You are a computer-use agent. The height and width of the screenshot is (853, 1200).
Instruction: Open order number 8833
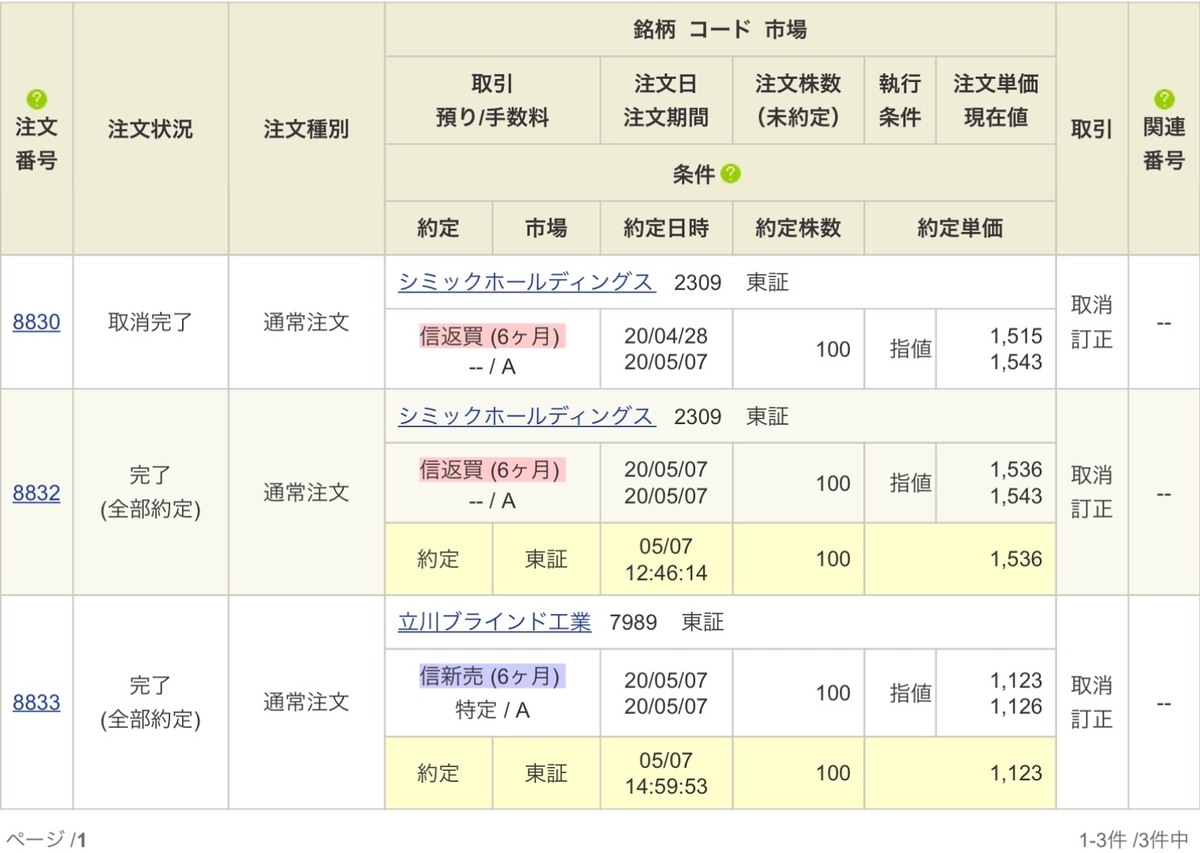(x=37, y=703)
